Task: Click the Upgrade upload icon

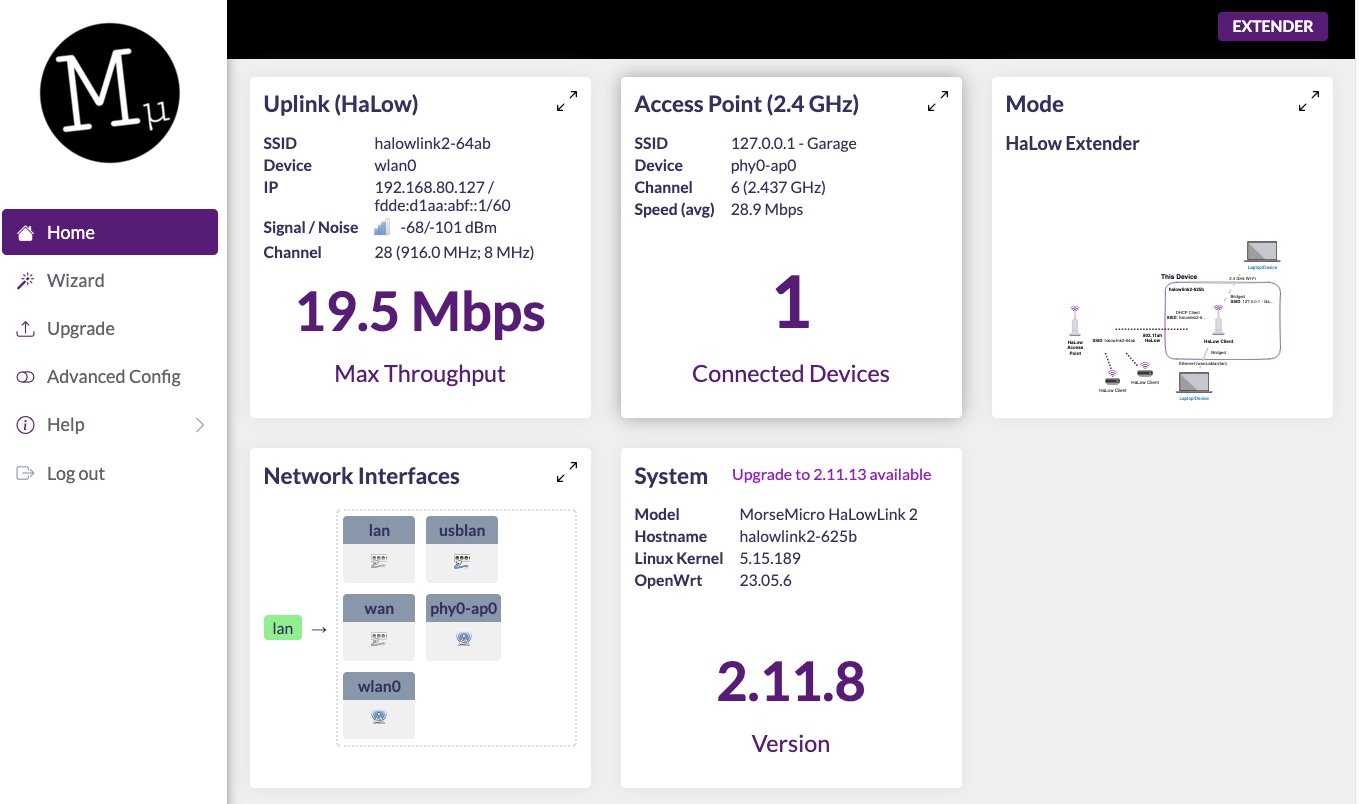Action: pyautogui.click(x=26, y=329)
